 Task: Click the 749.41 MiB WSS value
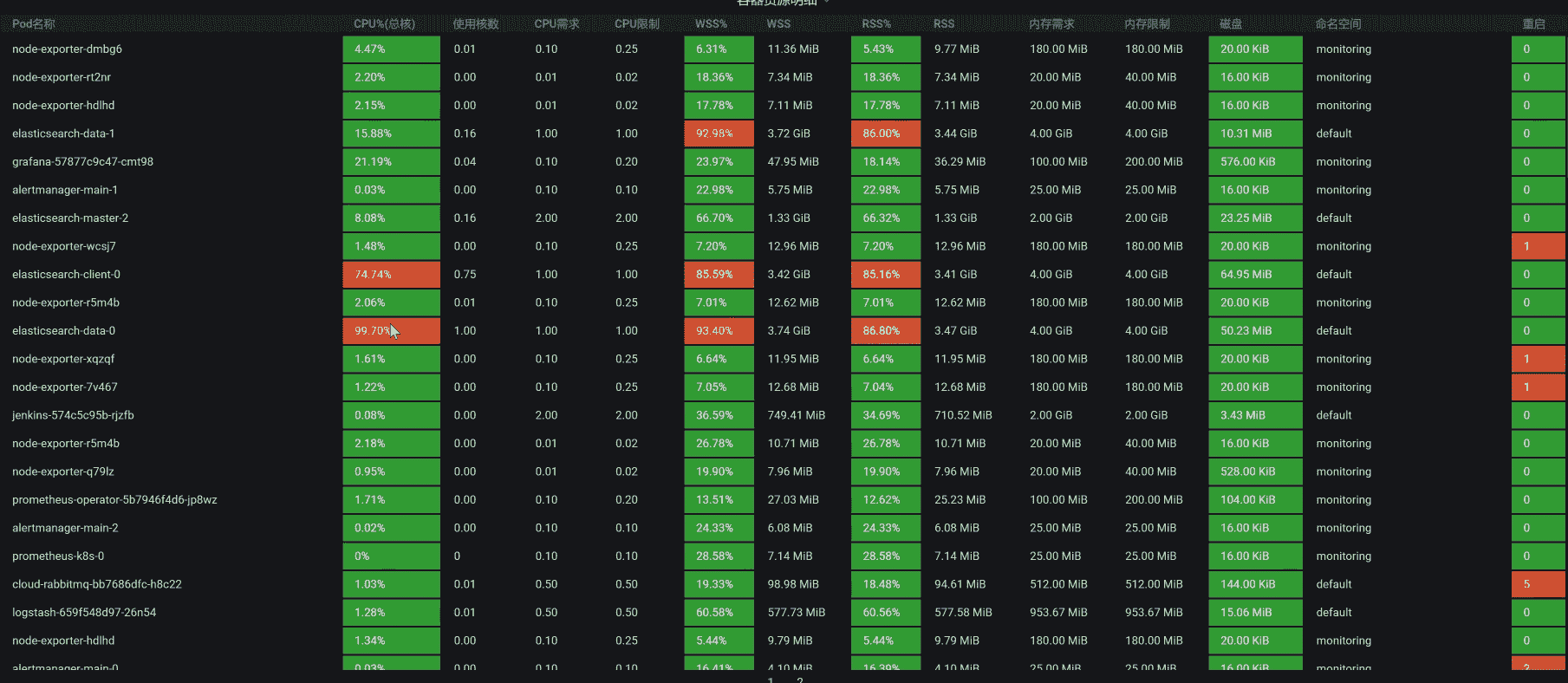click(796, 415)
